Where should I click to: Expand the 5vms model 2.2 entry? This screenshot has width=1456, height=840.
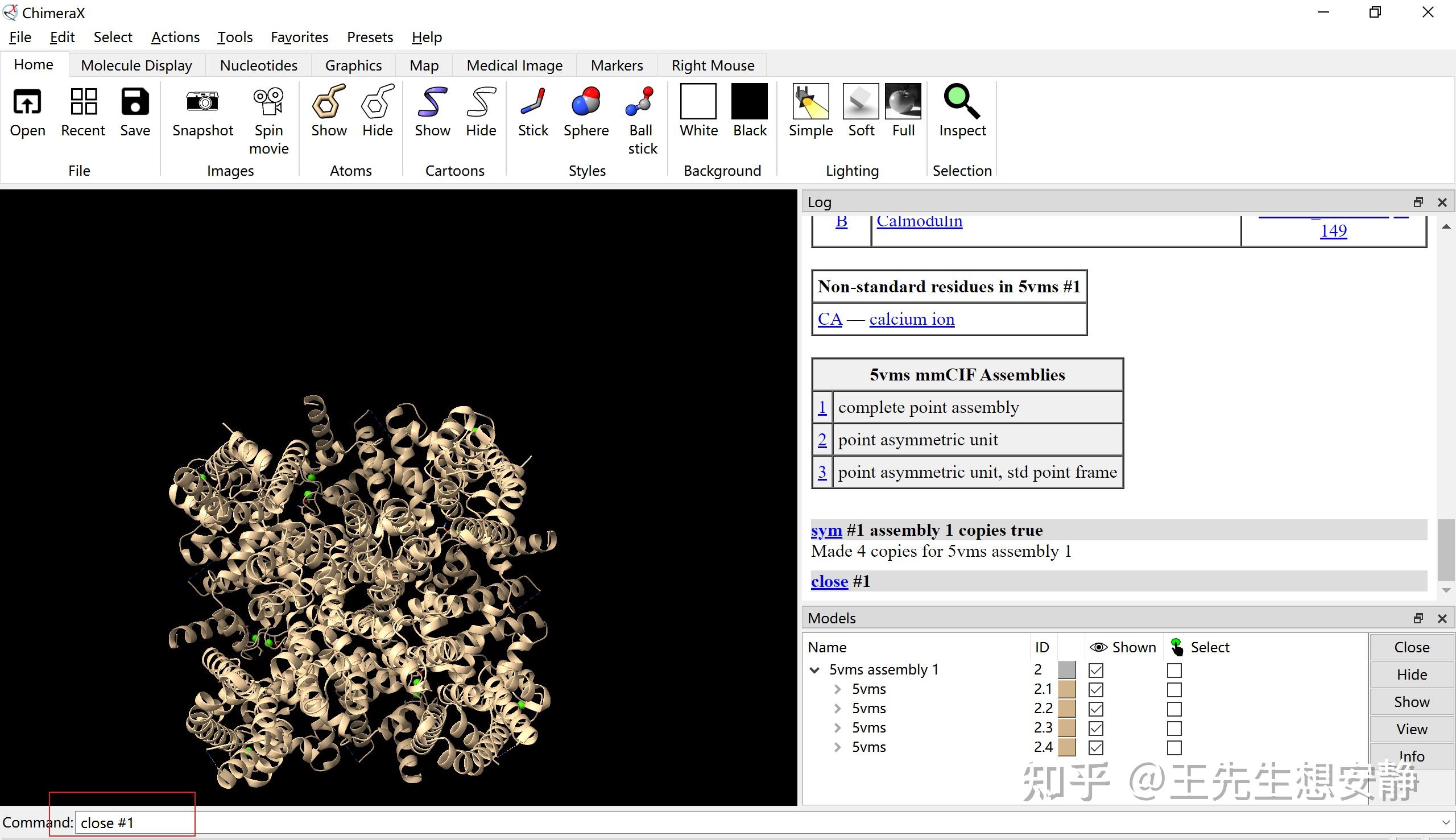pos(838,709)
